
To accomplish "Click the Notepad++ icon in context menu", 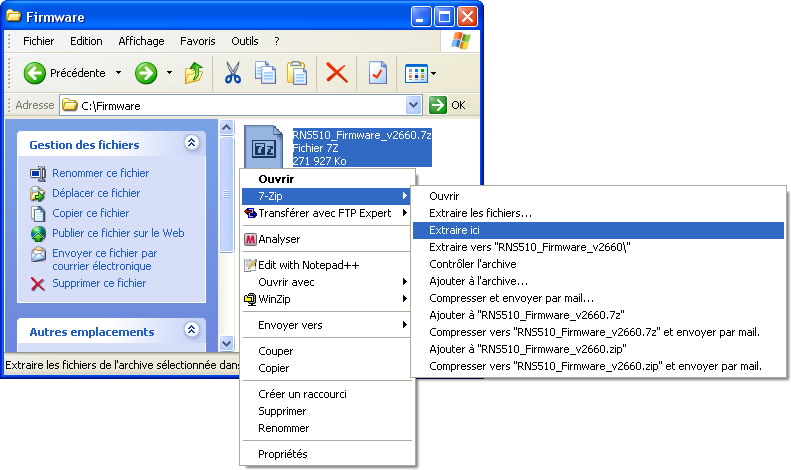I will click(x=250, y=265).
